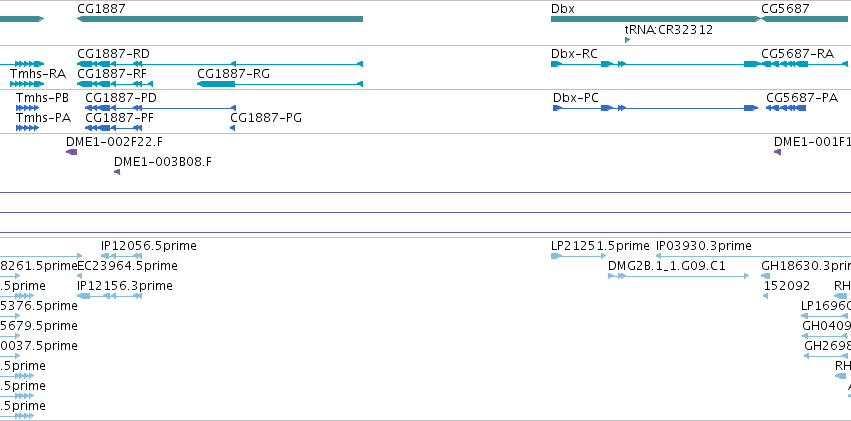
Task: Click the CG5687 gene label
Action: click(x=785, y=9)
